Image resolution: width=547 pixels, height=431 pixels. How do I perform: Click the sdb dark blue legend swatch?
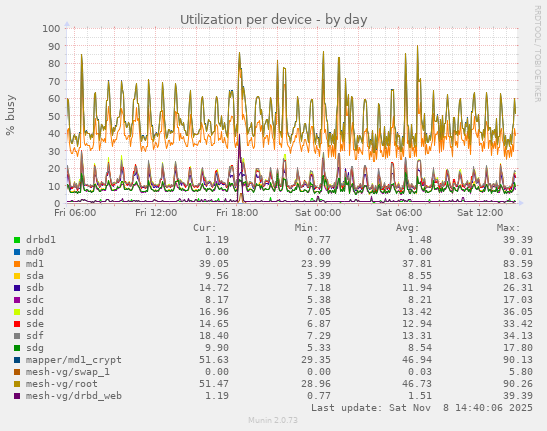(17, 288)
